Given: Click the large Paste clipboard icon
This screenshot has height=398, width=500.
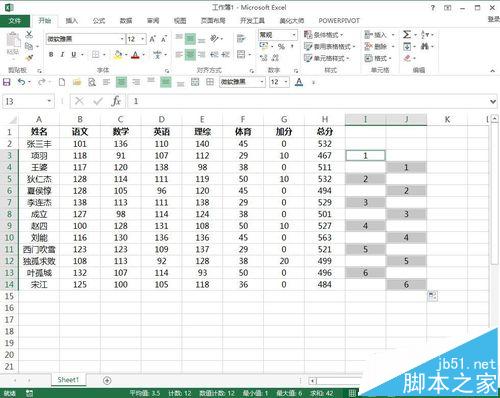Looking at the screenshot, I should click(13, 40).
